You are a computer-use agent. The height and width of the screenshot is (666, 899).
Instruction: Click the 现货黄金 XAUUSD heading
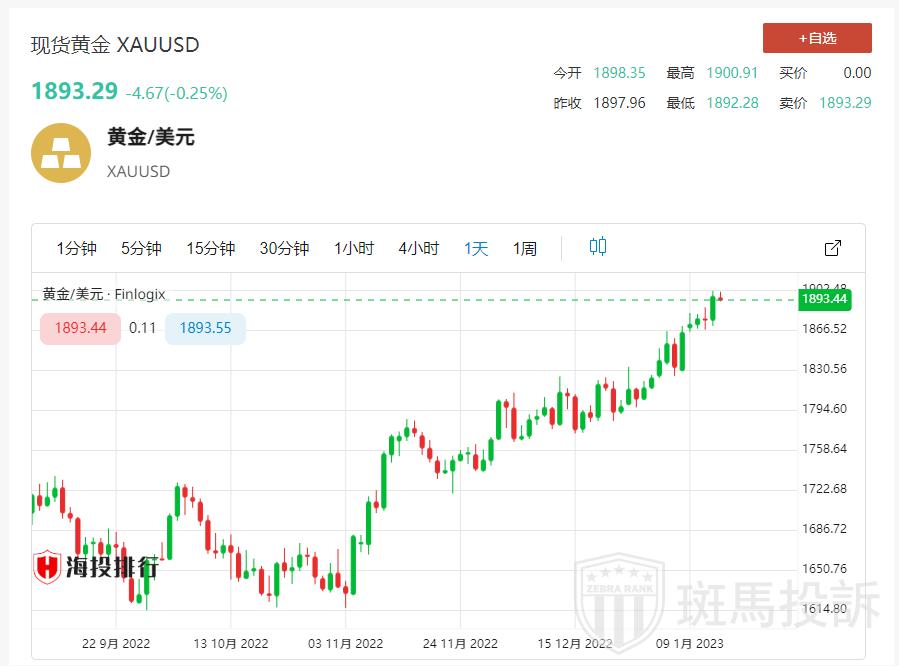115,45
